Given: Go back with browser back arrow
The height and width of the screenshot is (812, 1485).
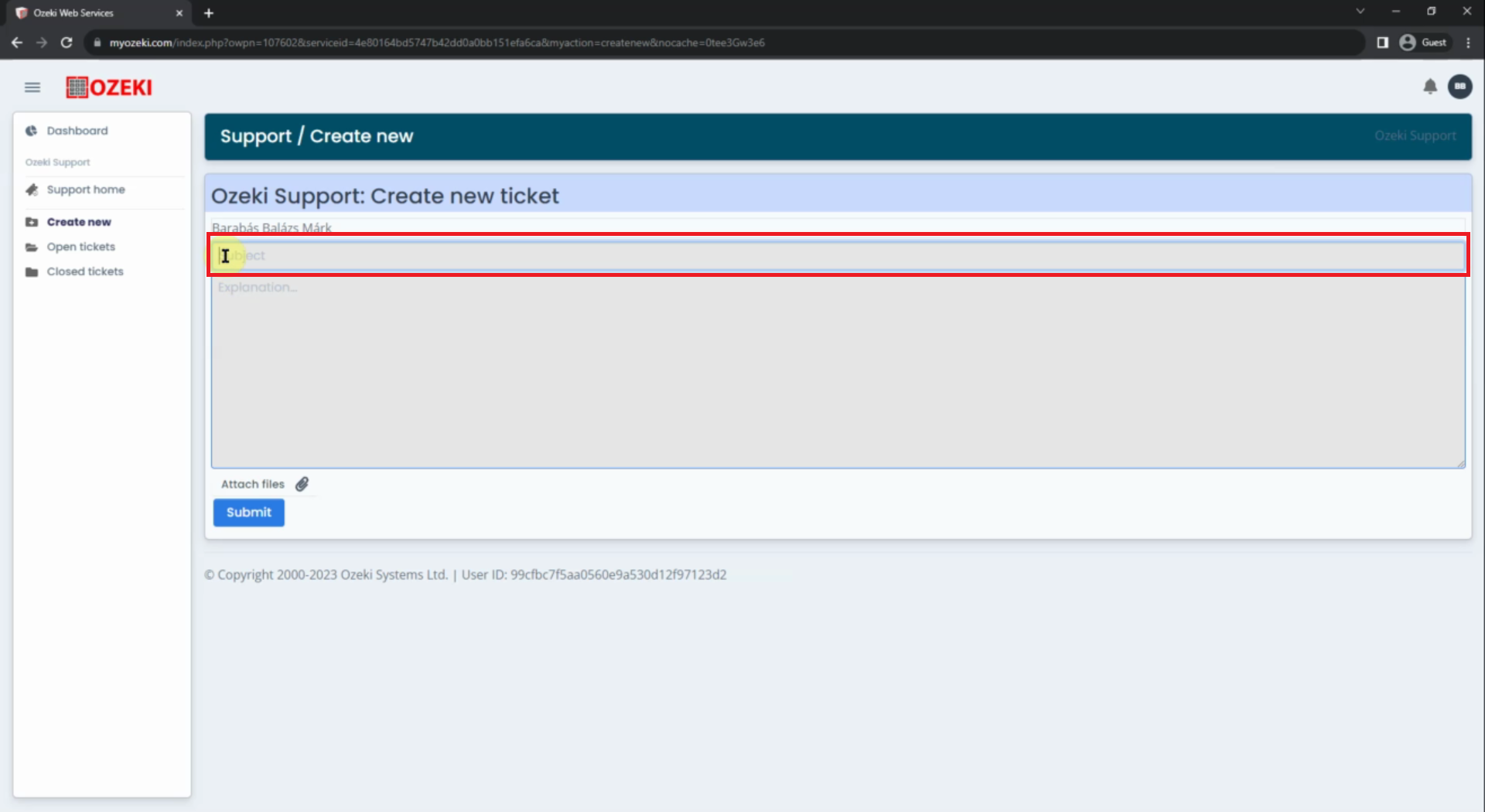Looking at the screenshot, I should click(x=17, y=43).
